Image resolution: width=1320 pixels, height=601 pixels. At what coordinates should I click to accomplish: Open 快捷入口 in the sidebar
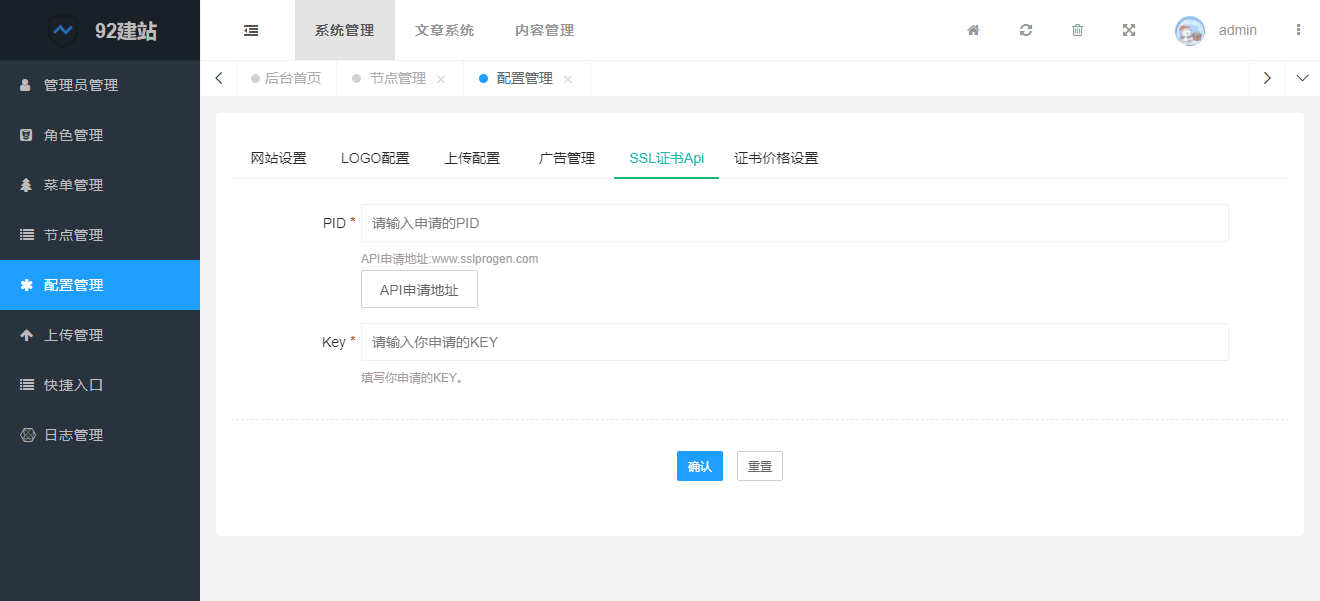(100, 385)
